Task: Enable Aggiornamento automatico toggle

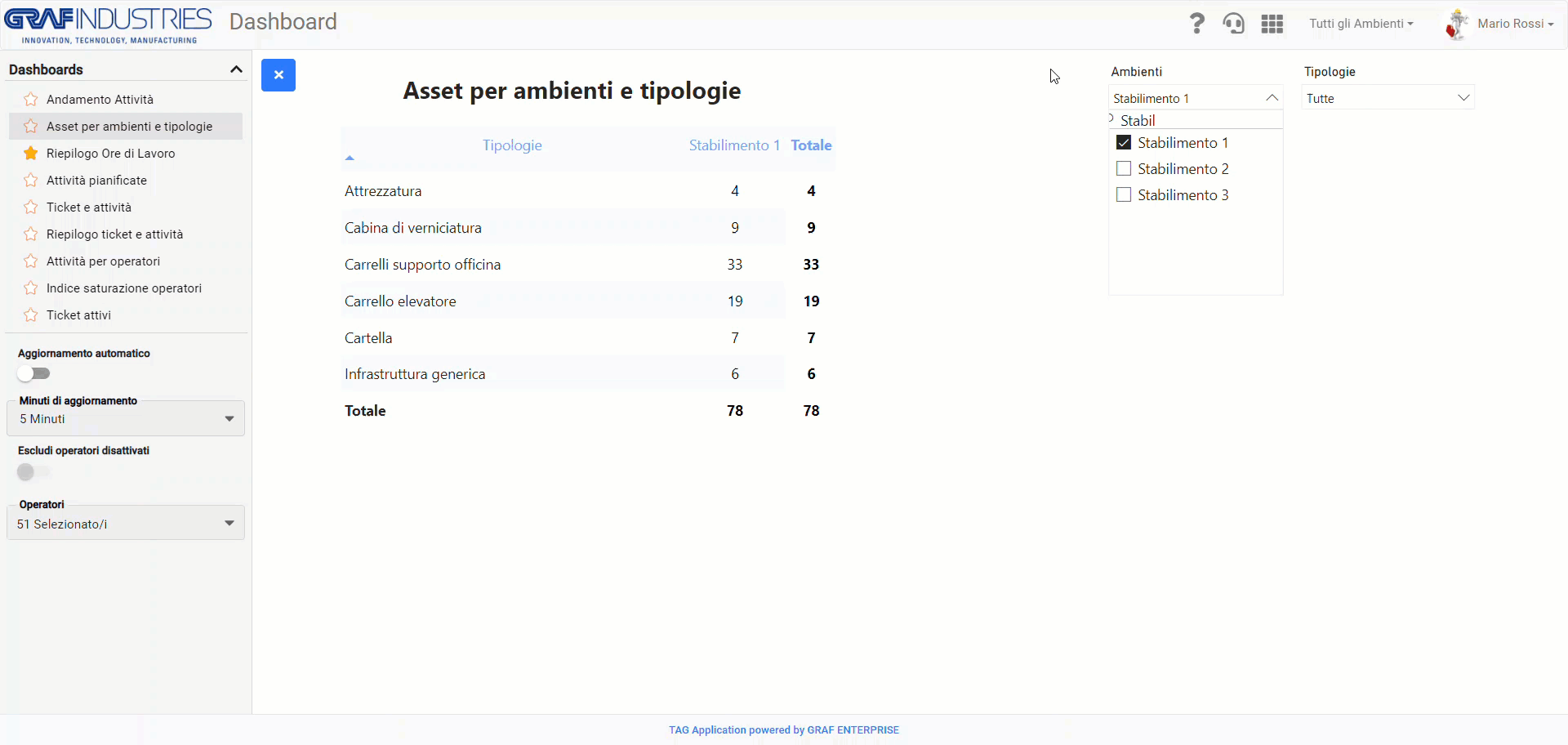Action: [33, 373]
